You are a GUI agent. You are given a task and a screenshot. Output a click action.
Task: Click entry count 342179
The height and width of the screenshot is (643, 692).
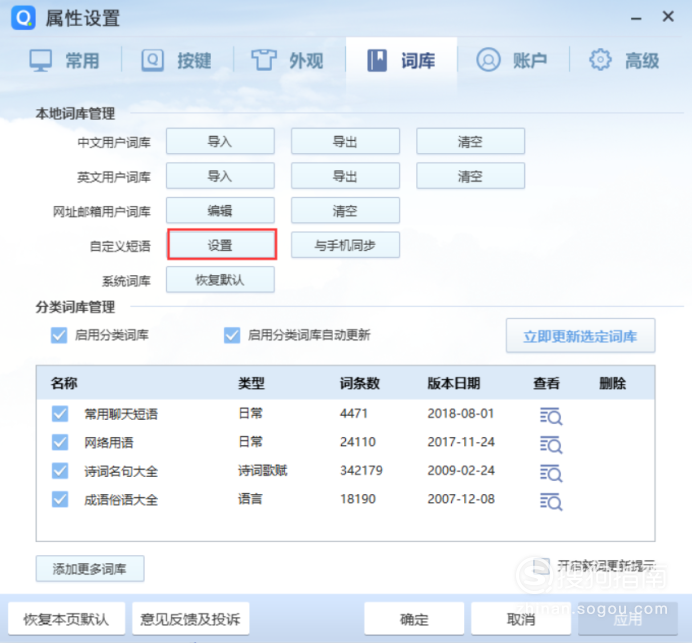361,470
